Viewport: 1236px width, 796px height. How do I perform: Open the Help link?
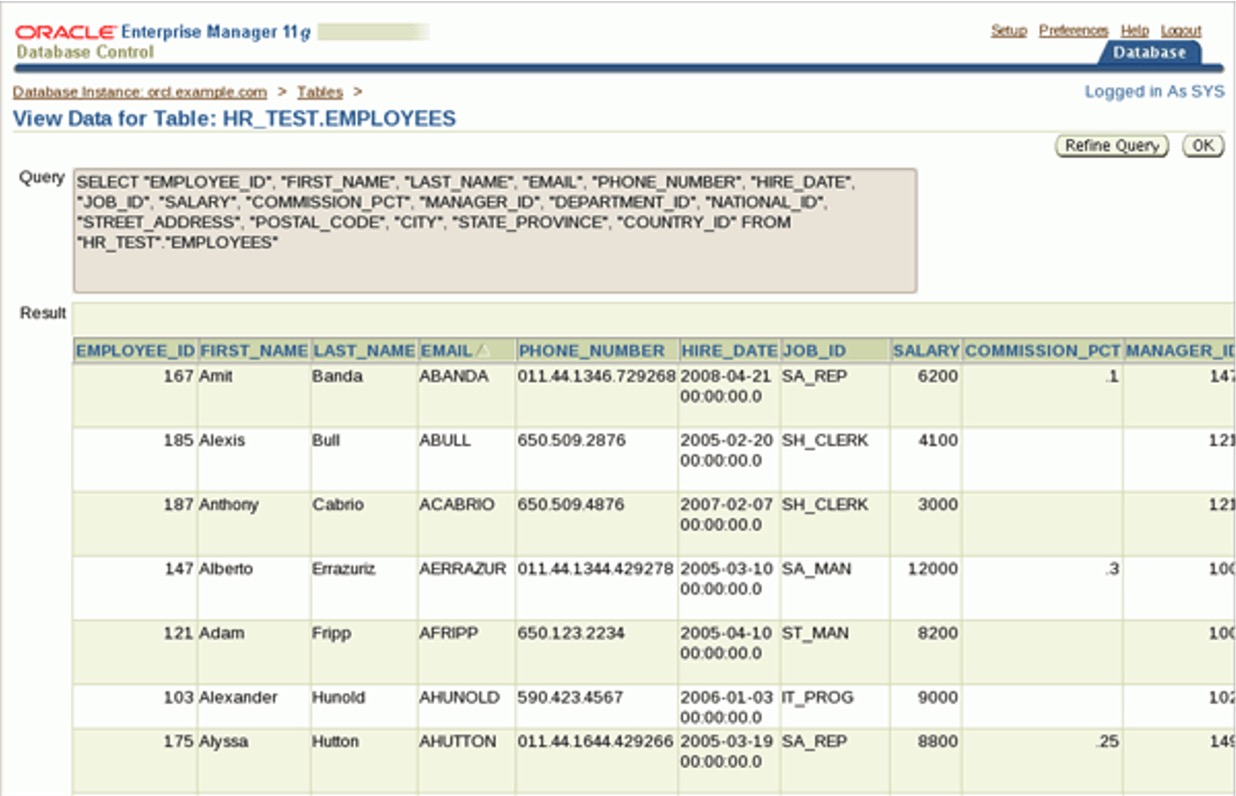(x=1134, y=31)
